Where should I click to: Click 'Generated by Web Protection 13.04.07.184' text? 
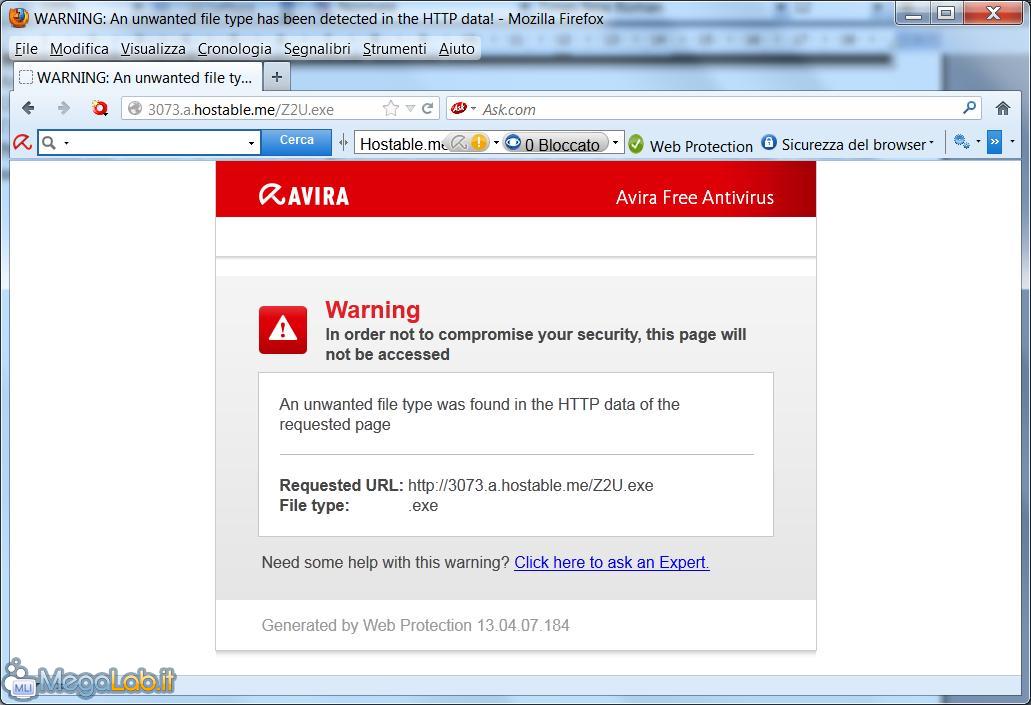coord(416,625)
